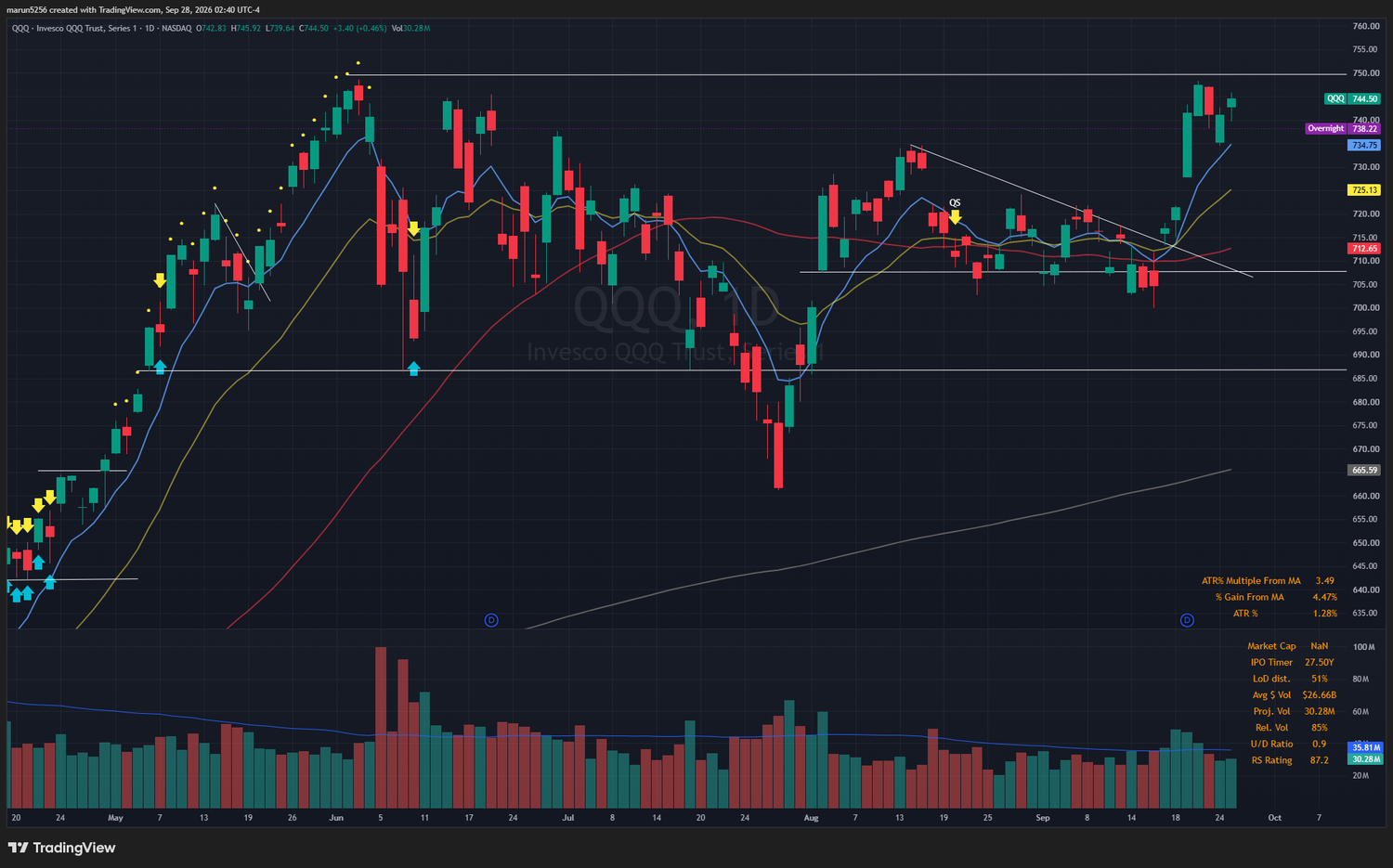This screenshot has width=1393, height=868.
Task: Click the QQQ symbol name in chart header
Action: click(x=21, y=28)
